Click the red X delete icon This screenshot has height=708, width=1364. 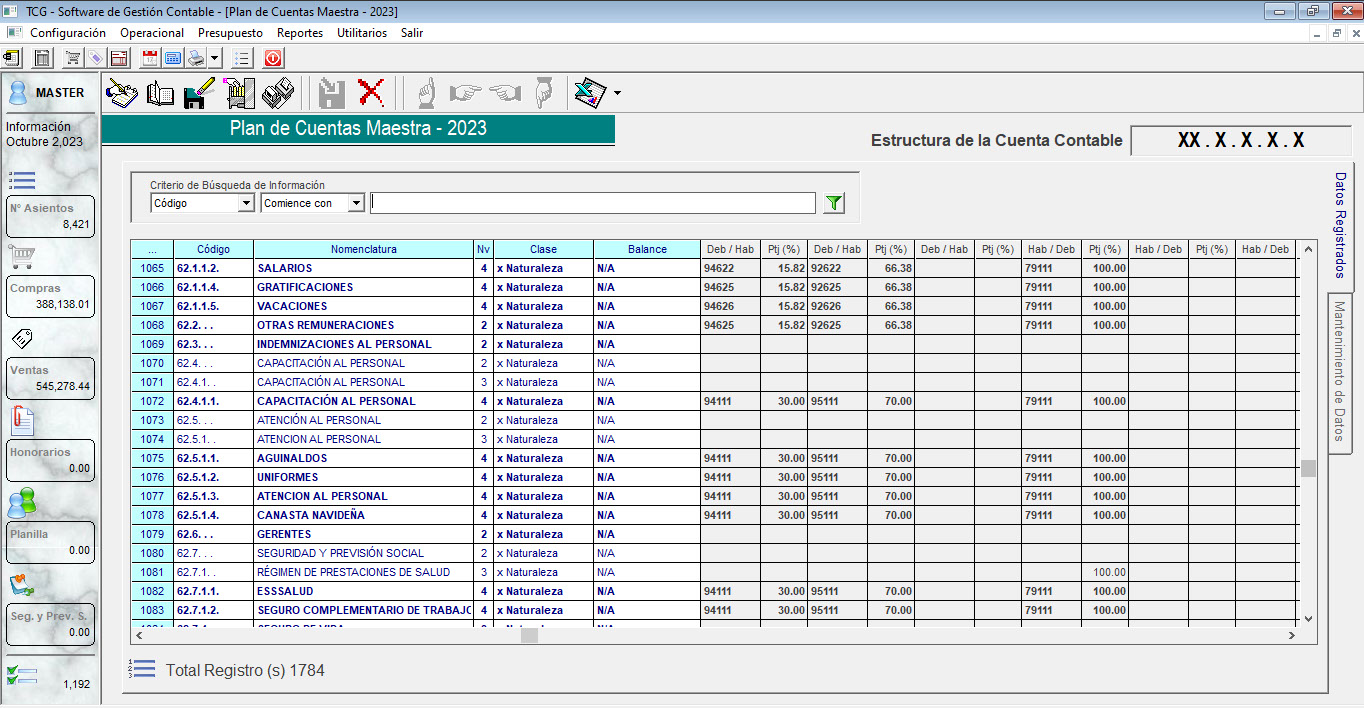[x=371, y=93]
